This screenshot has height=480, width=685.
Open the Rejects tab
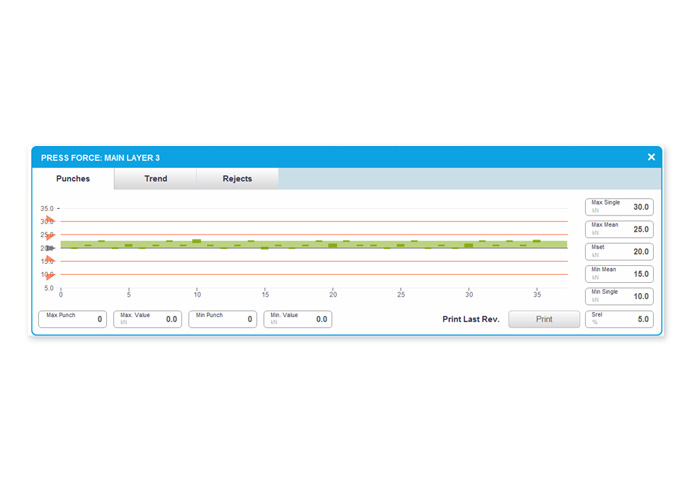(237, 179)
